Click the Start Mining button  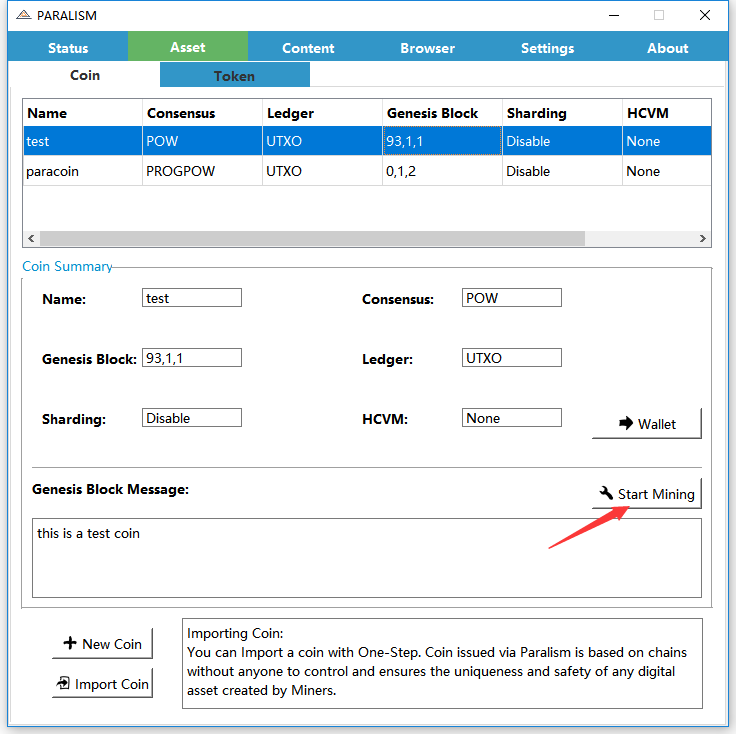[x=647, y=494]
